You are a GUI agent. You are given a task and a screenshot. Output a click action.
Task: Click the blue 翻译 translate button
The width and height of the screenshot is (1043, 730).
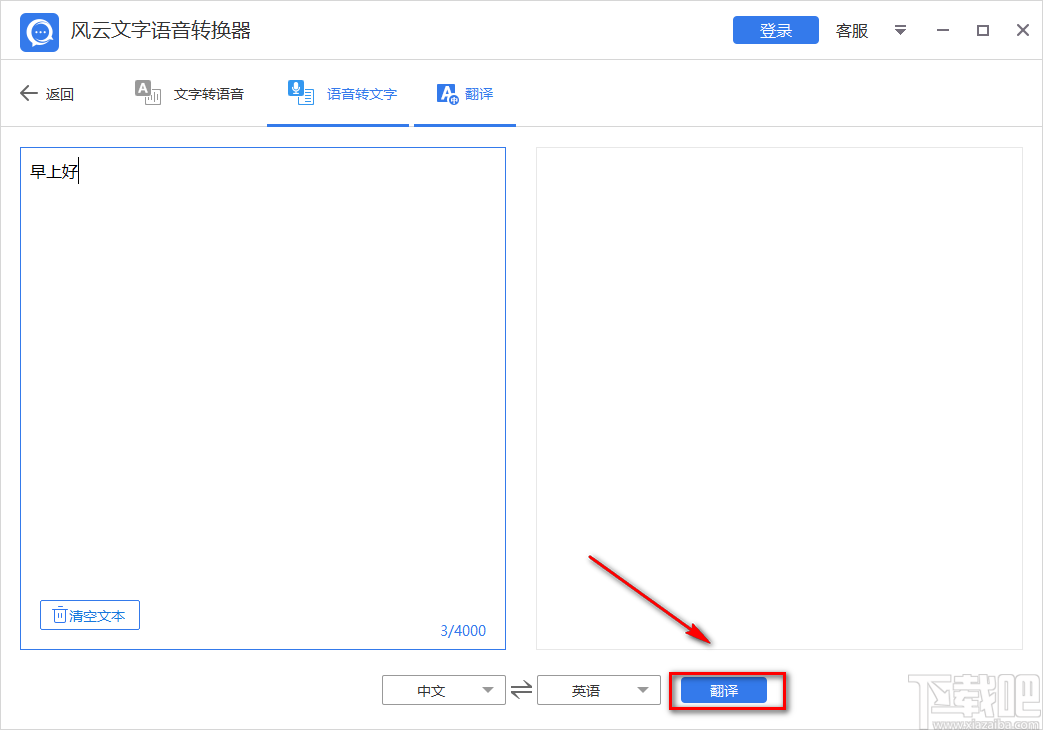point(724,691)
